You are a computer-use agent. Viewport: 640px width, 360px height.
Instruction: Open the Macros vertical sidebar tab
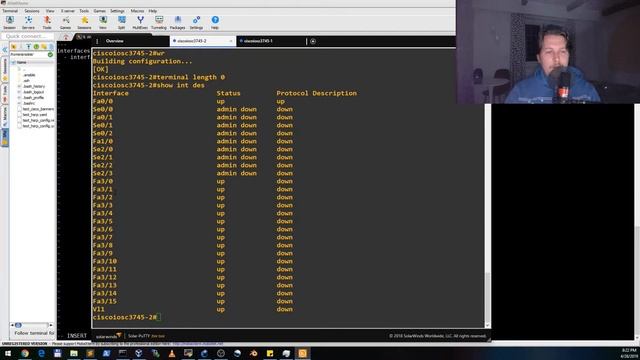tap(5, 115)
